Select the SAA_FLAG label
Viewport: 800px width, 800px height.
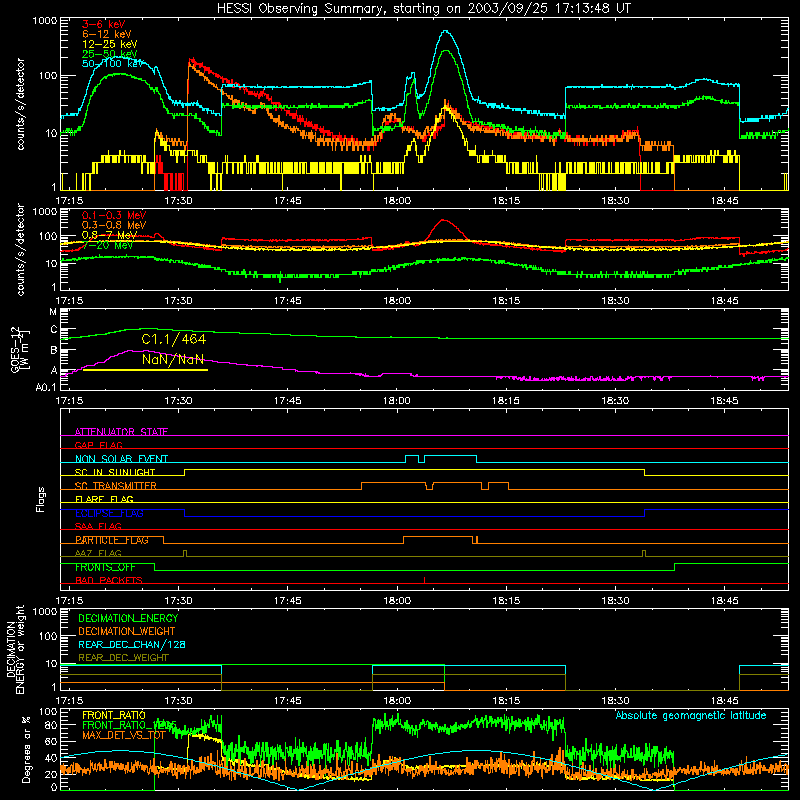[98, 526]
